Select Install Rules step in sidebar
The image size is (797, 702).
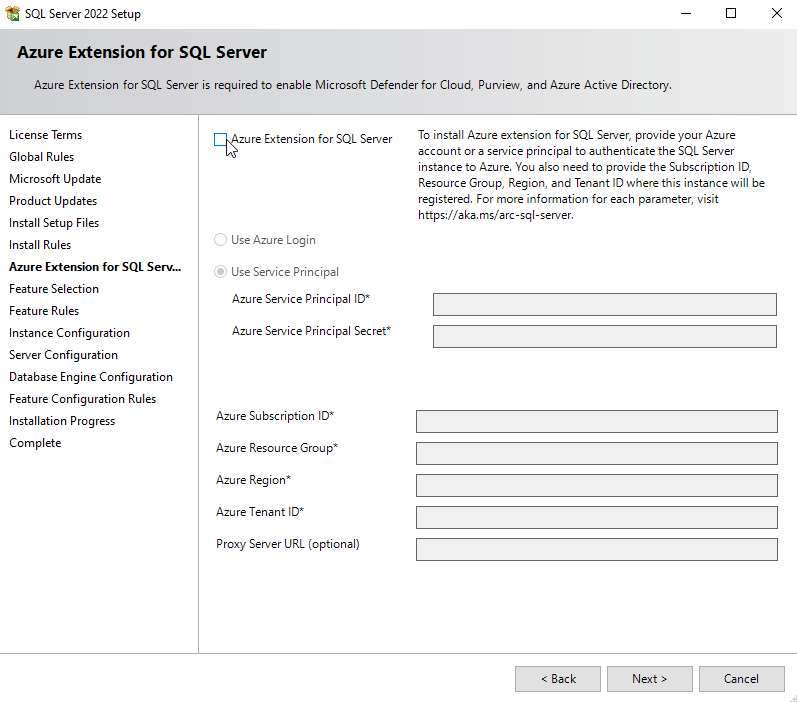pos(40,245)
